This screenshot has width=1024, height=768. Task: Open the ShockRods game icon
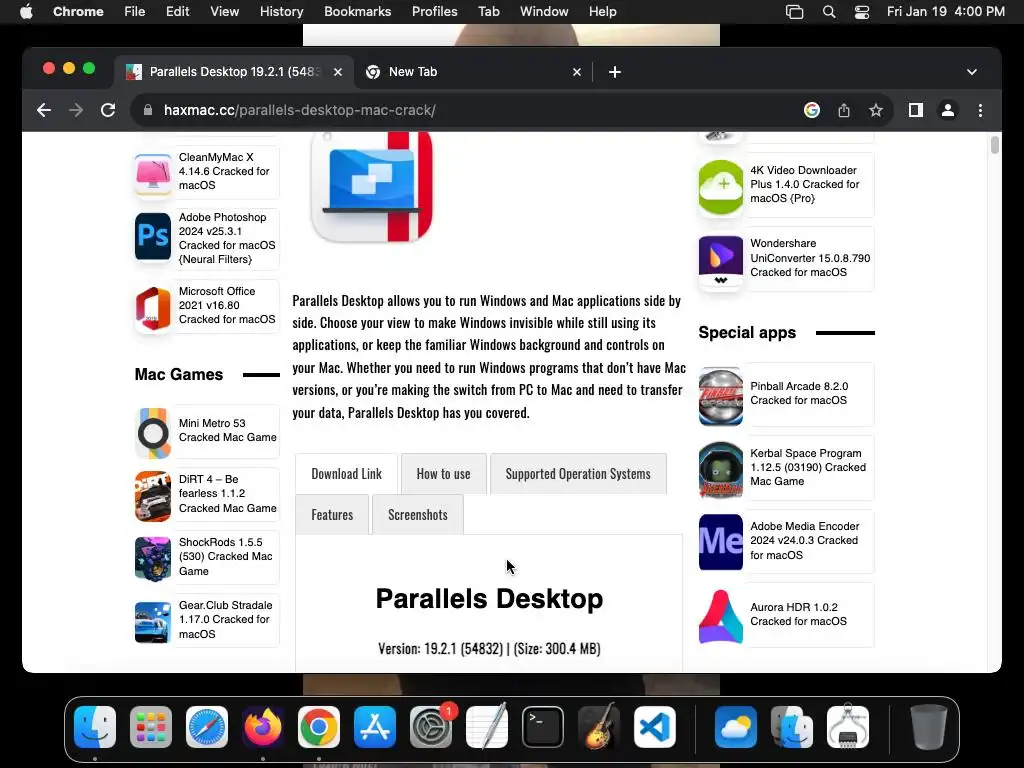pos(153,558)
